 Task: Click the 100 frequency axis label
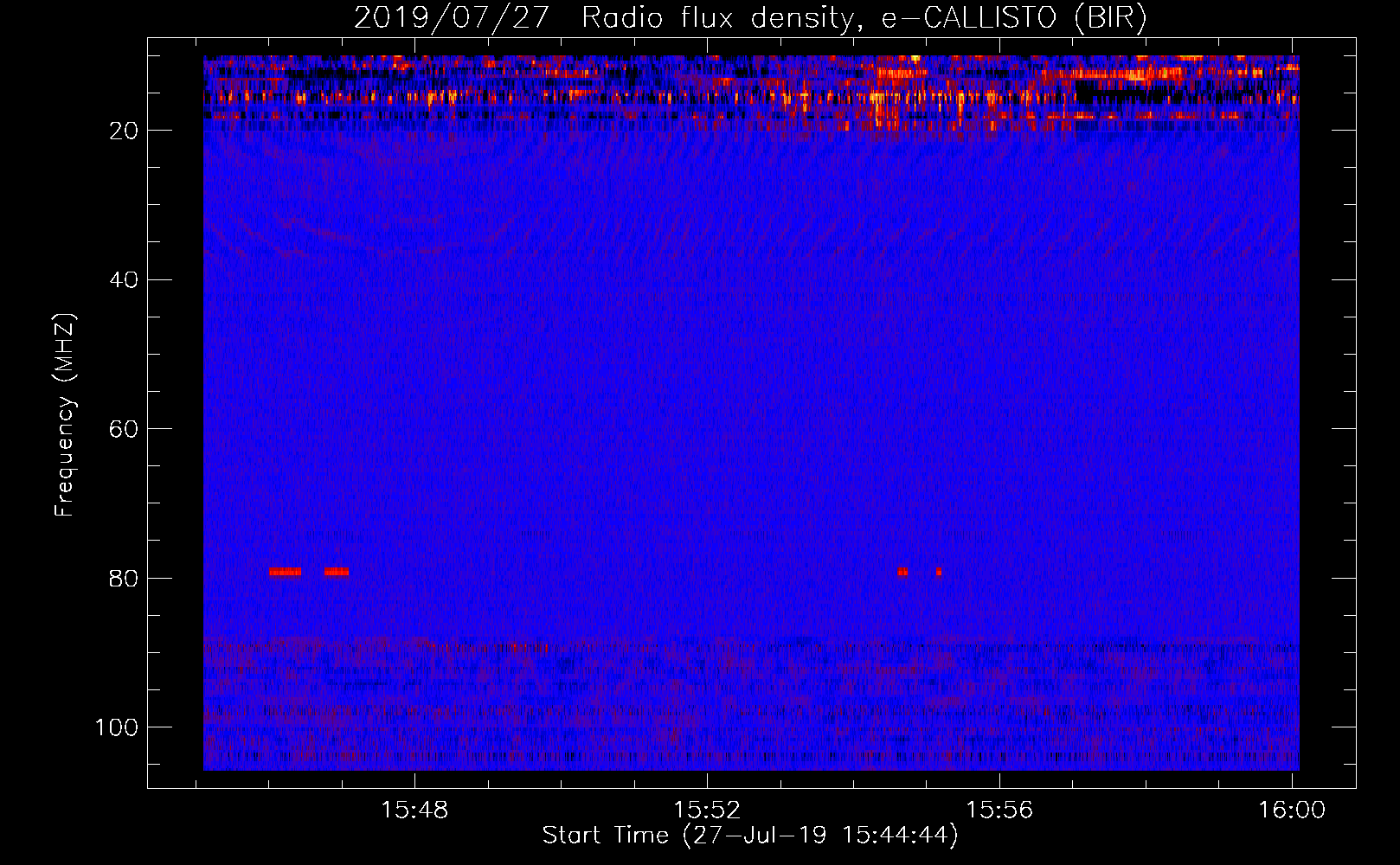(117, 727)
